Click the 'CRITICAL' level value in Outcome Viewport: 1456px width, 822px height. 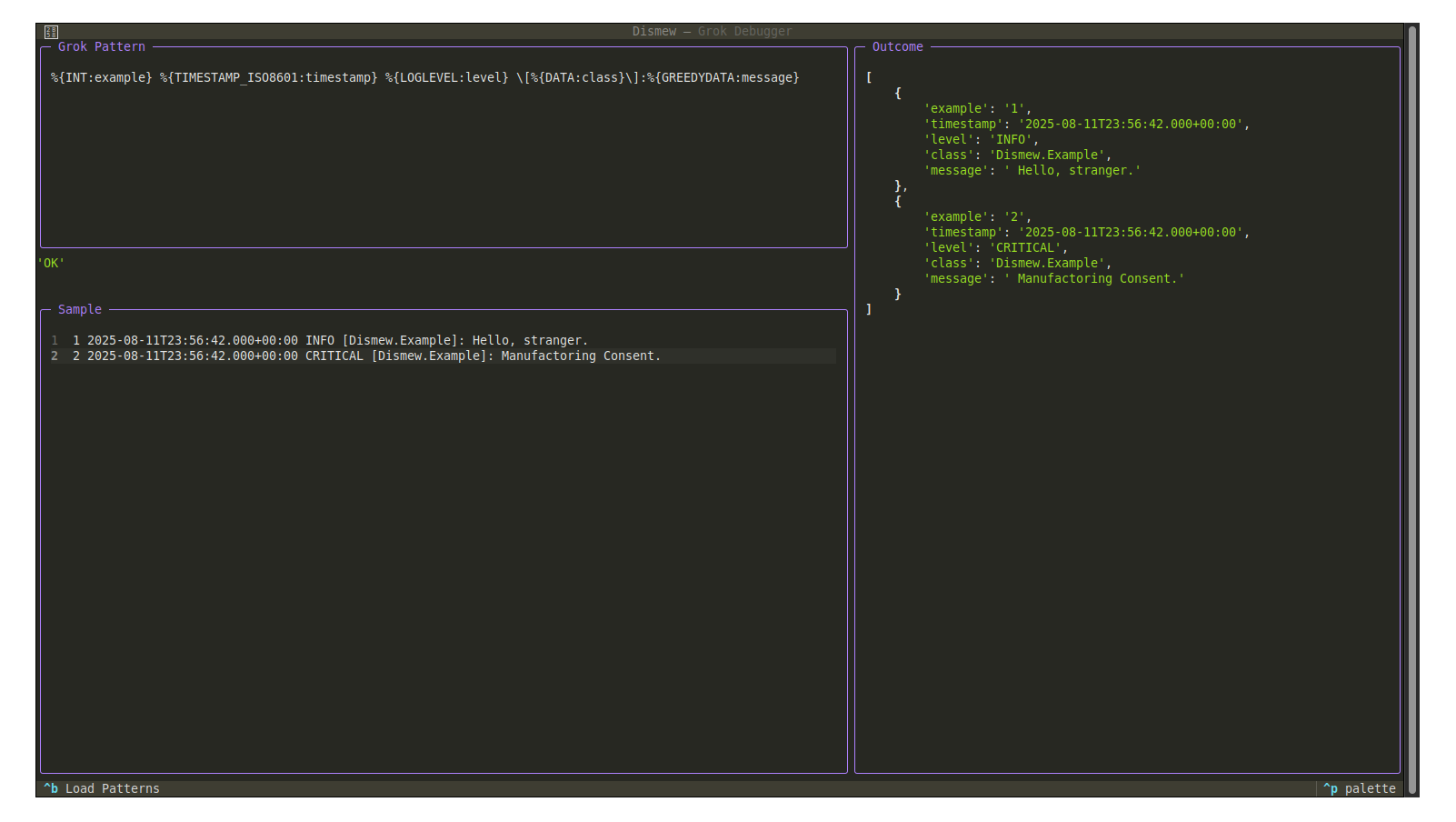(1027, 247)
